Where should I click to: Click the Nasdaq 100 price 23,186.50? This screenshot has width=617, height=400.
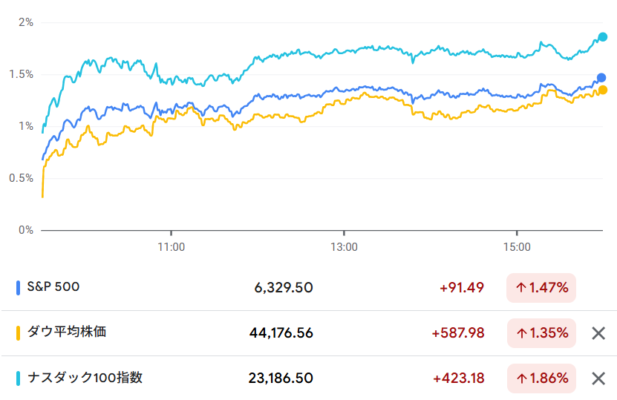point(281,378)
